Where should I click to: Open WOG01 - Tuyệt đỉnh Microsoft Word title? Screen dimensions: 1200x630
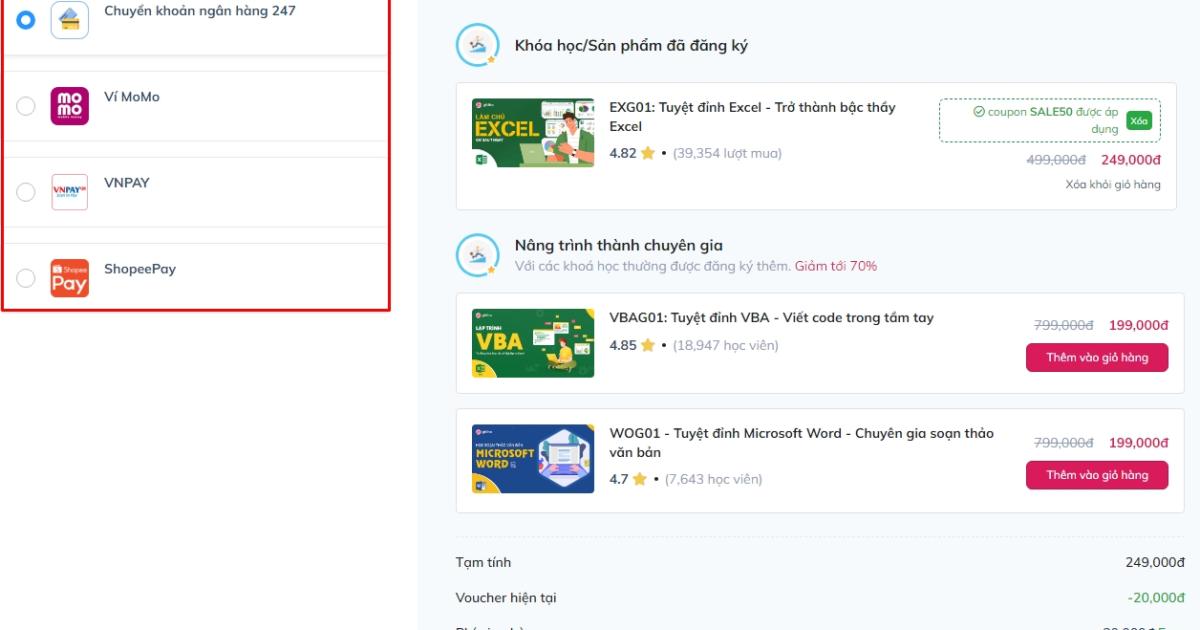point(802,443)
